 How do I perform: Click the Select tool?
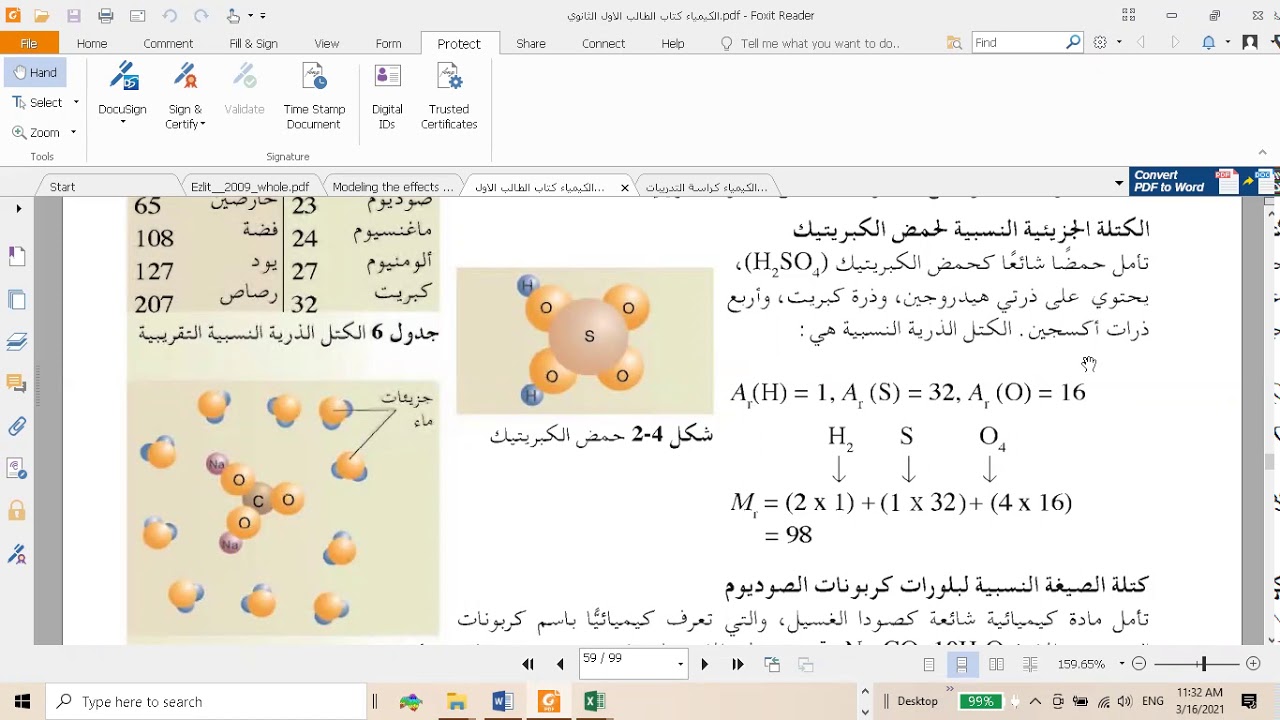pyautogui.click(x=37, y=102)
